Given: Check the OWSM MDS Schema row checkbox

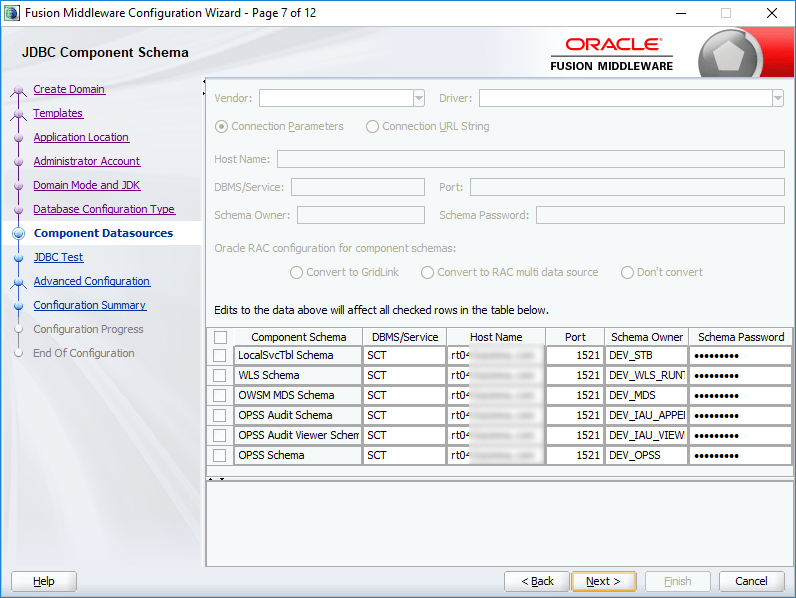Looking at the screenshot, I should click(x=220, y=395).
